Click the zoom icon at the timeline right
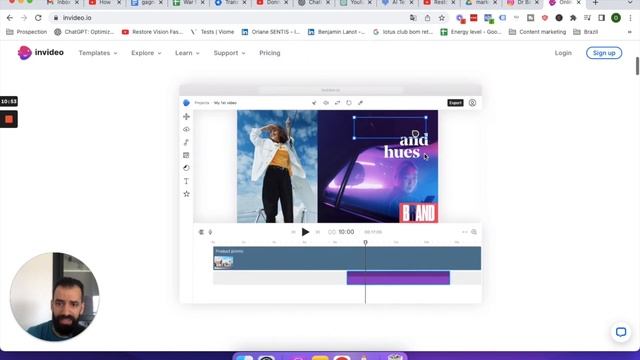Viewport: 640px width, 360px height. 474,232
